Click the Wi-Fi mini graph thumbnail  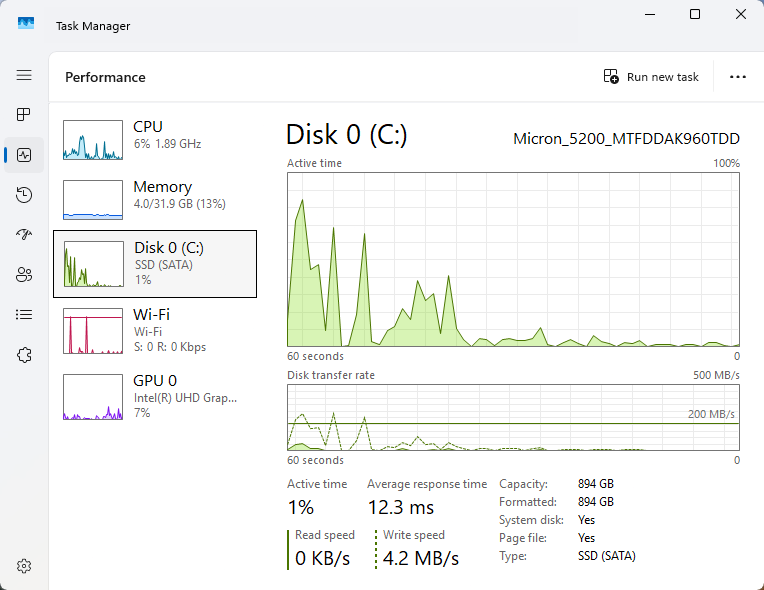pyautogui.click(x=93, y=331)
